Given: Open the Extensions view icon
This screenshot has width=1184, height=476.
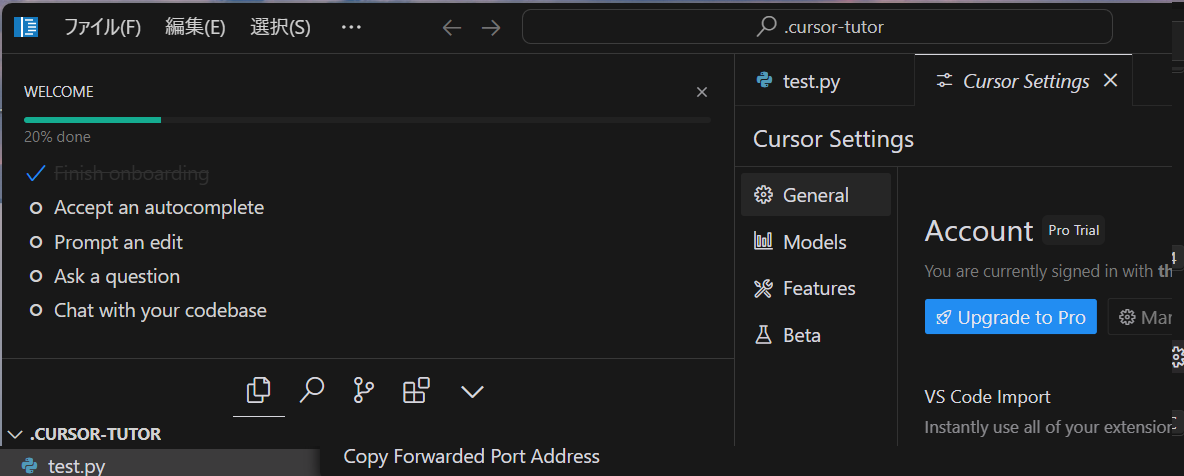Looking at the screenshot, I should click(x=416, y=390).
